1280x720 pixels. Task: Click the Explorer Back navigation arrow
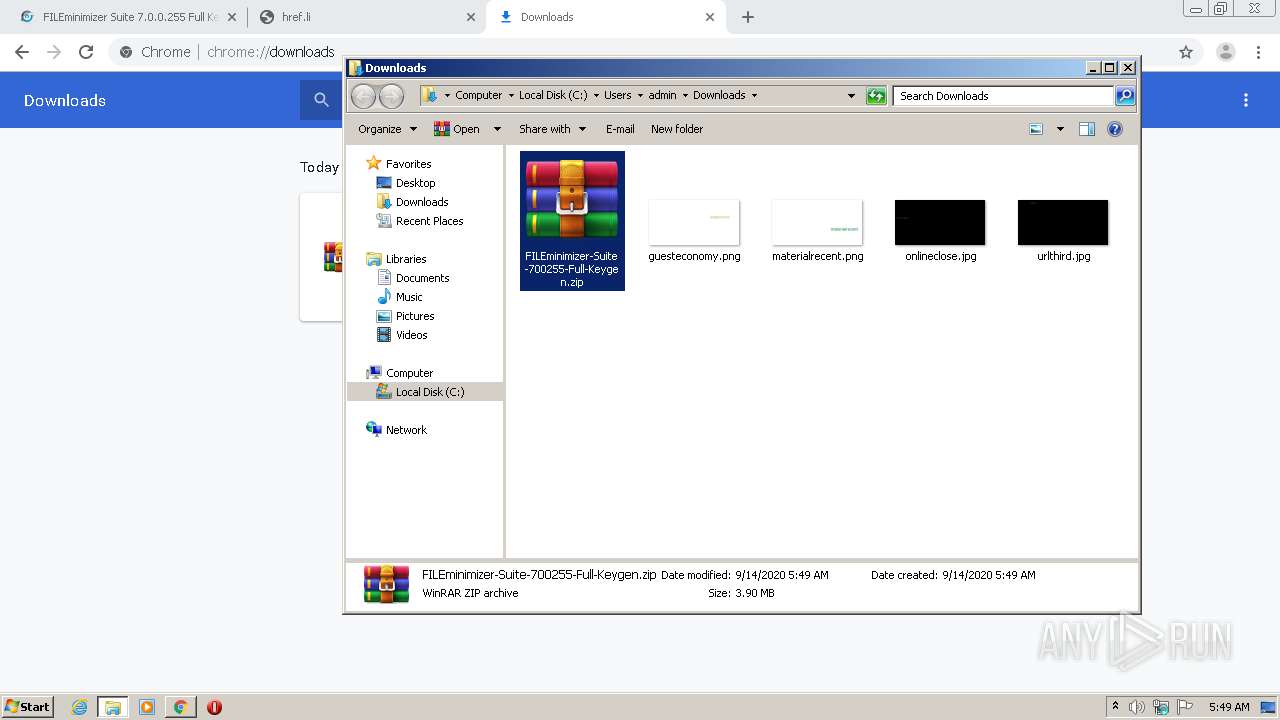[363, 96]
